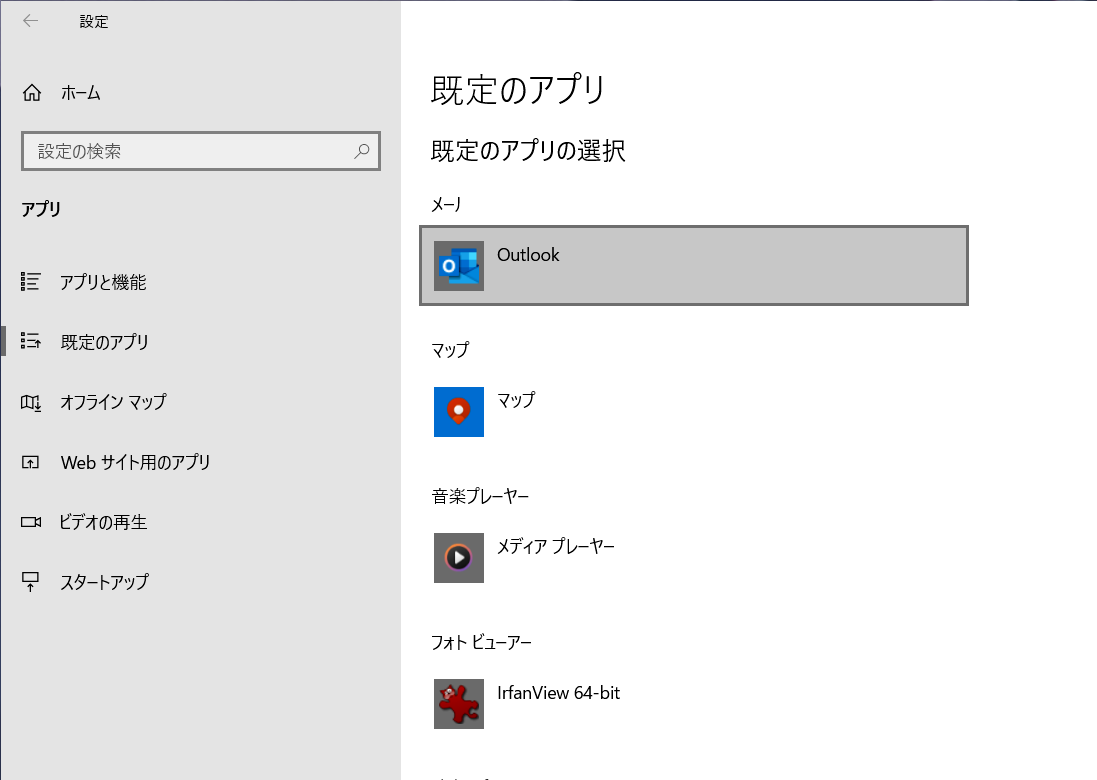
Task: Click the オフライン マップ sidebar icon
Action: pyautogui.click(x=31, y=402)
